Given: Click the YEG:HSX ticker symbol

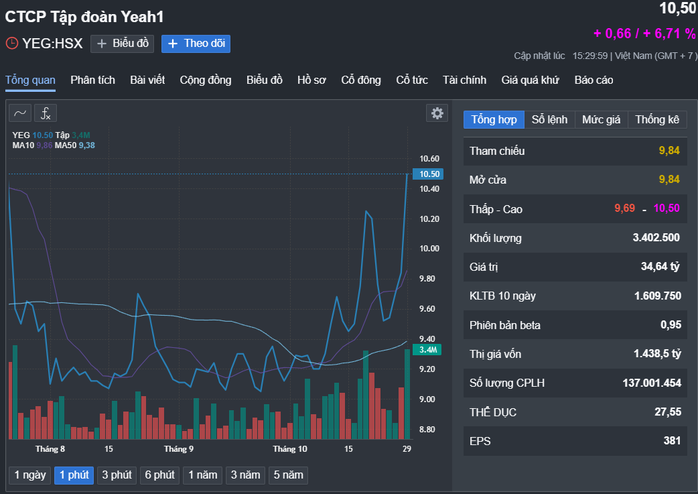Looking at the screenshot, I should [53, 43].
